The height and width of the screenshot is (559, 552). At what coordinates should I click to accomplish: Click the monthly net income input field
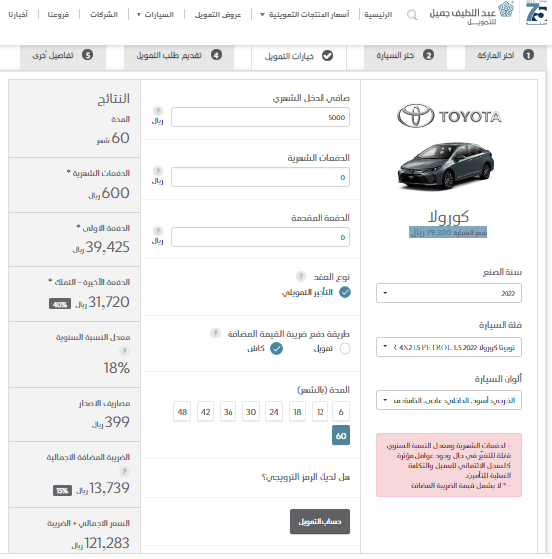[260, 117]
